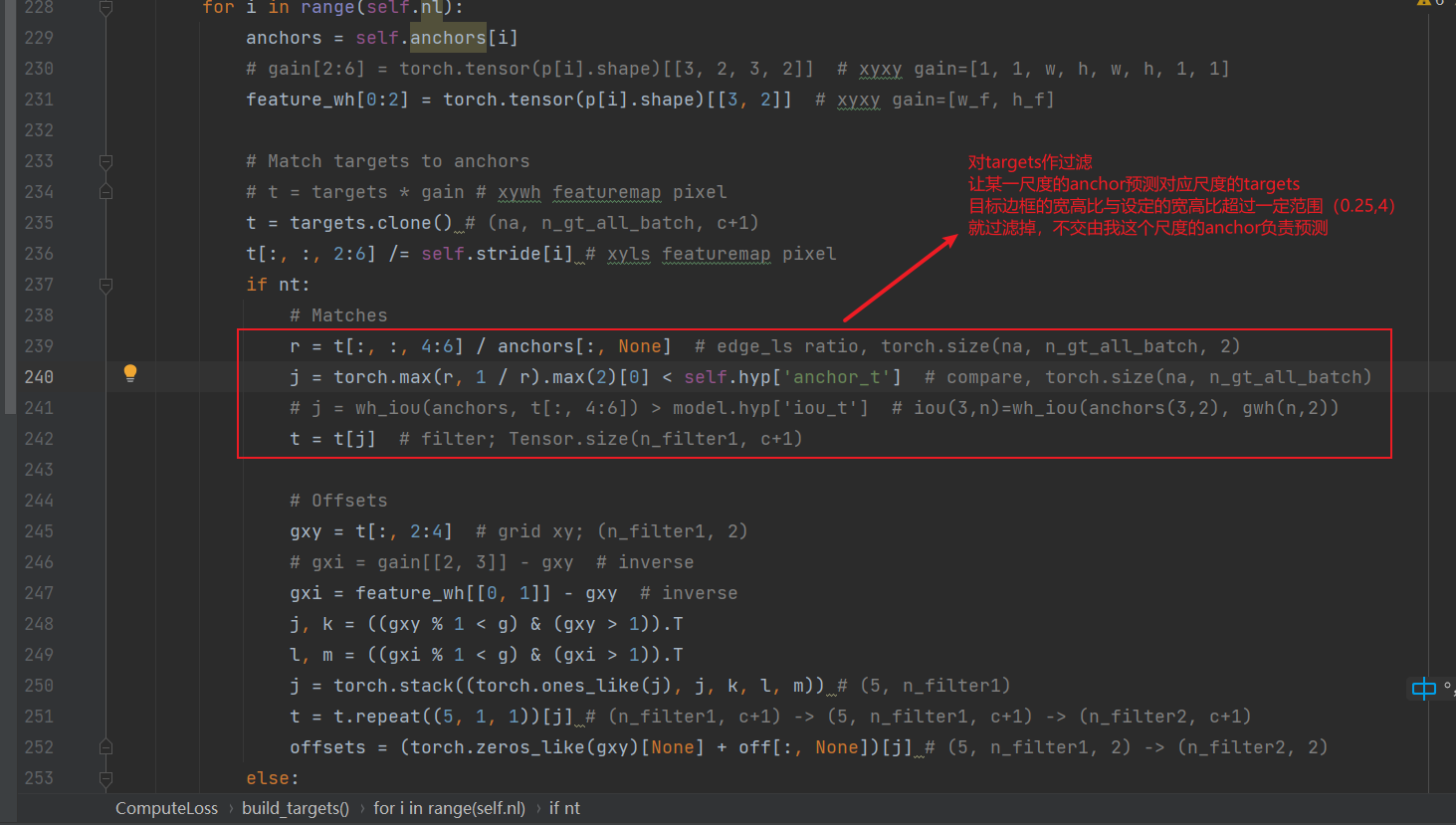
Task: Collapse the else block at line 253
Action: (x=105, y=778)
